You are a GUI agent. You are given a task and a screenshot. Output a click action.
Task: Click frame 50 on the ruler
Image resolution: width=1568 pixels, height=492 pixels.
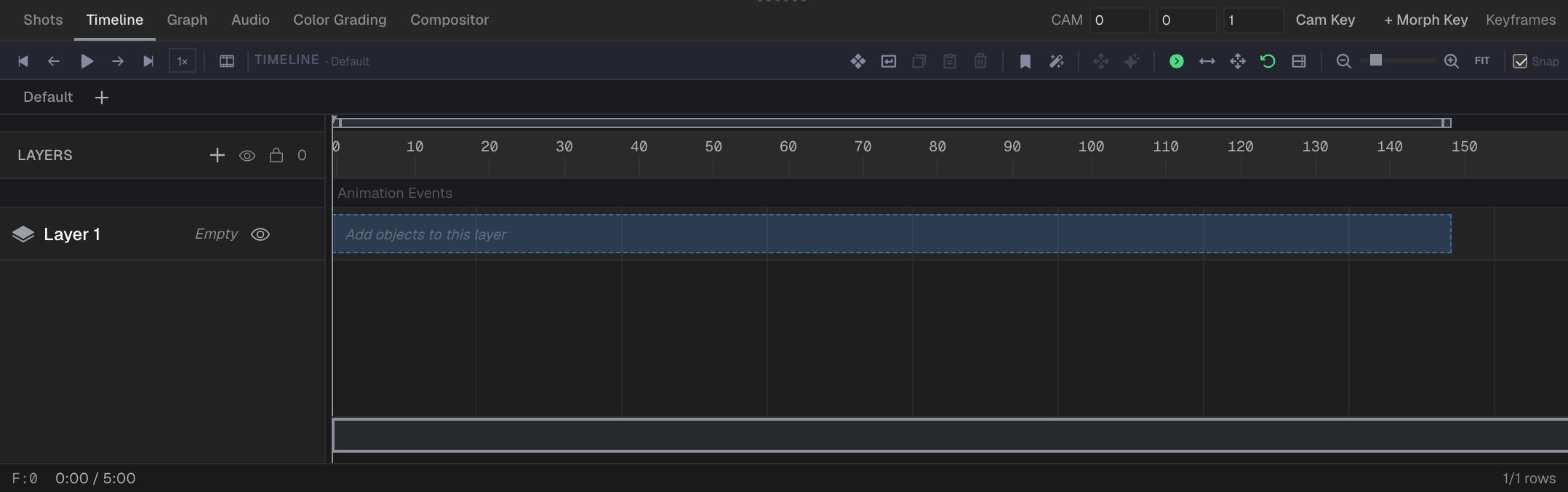(x=713, y=146)
